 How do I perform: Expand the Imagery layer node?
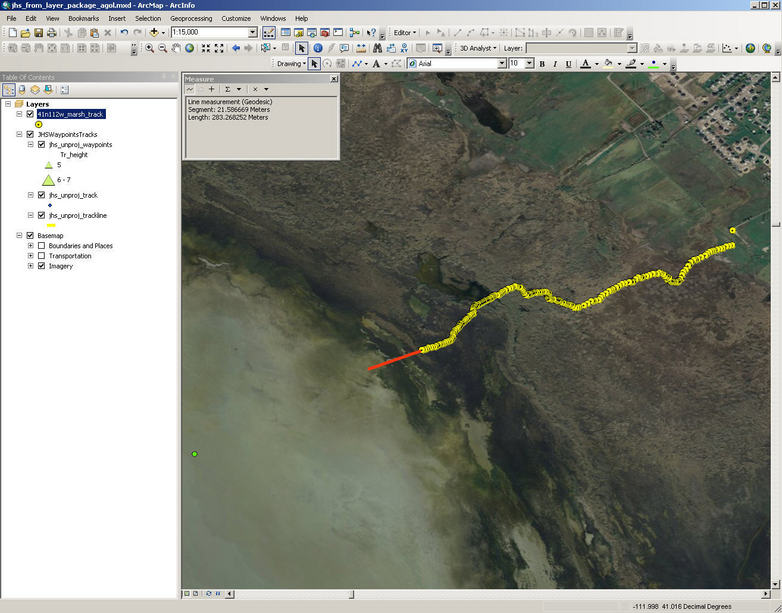click(x=30, y=266)
